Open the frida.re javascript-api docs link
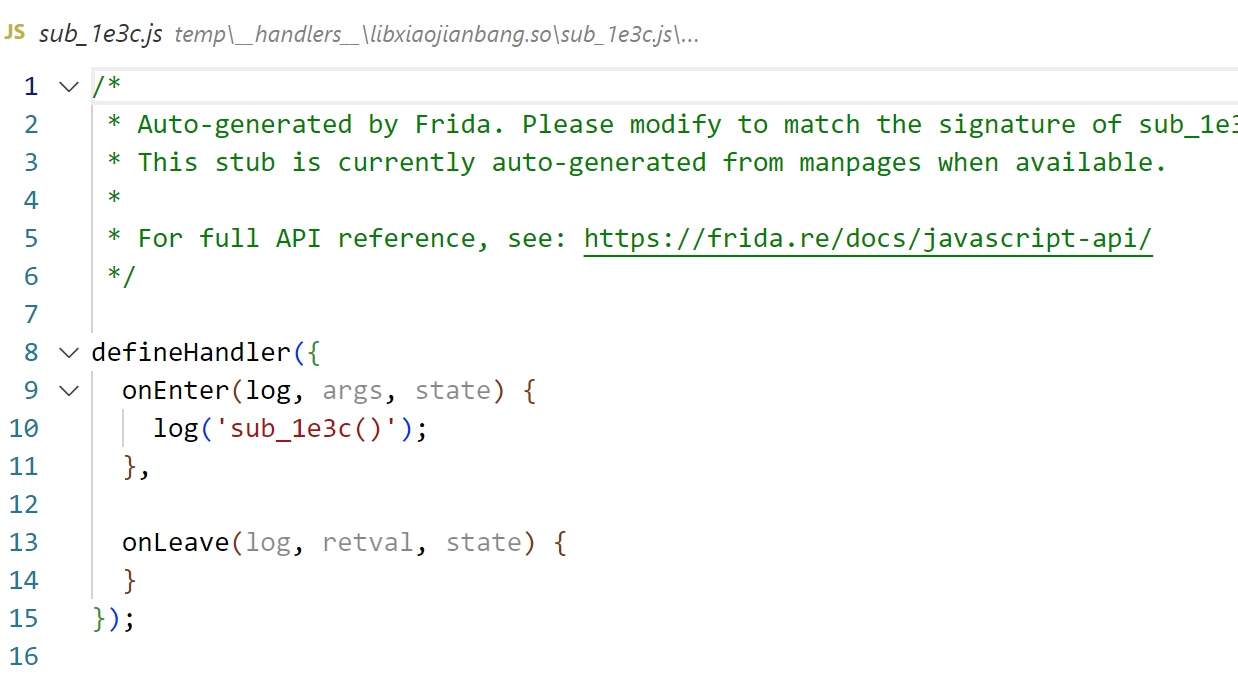 (867, 239)
